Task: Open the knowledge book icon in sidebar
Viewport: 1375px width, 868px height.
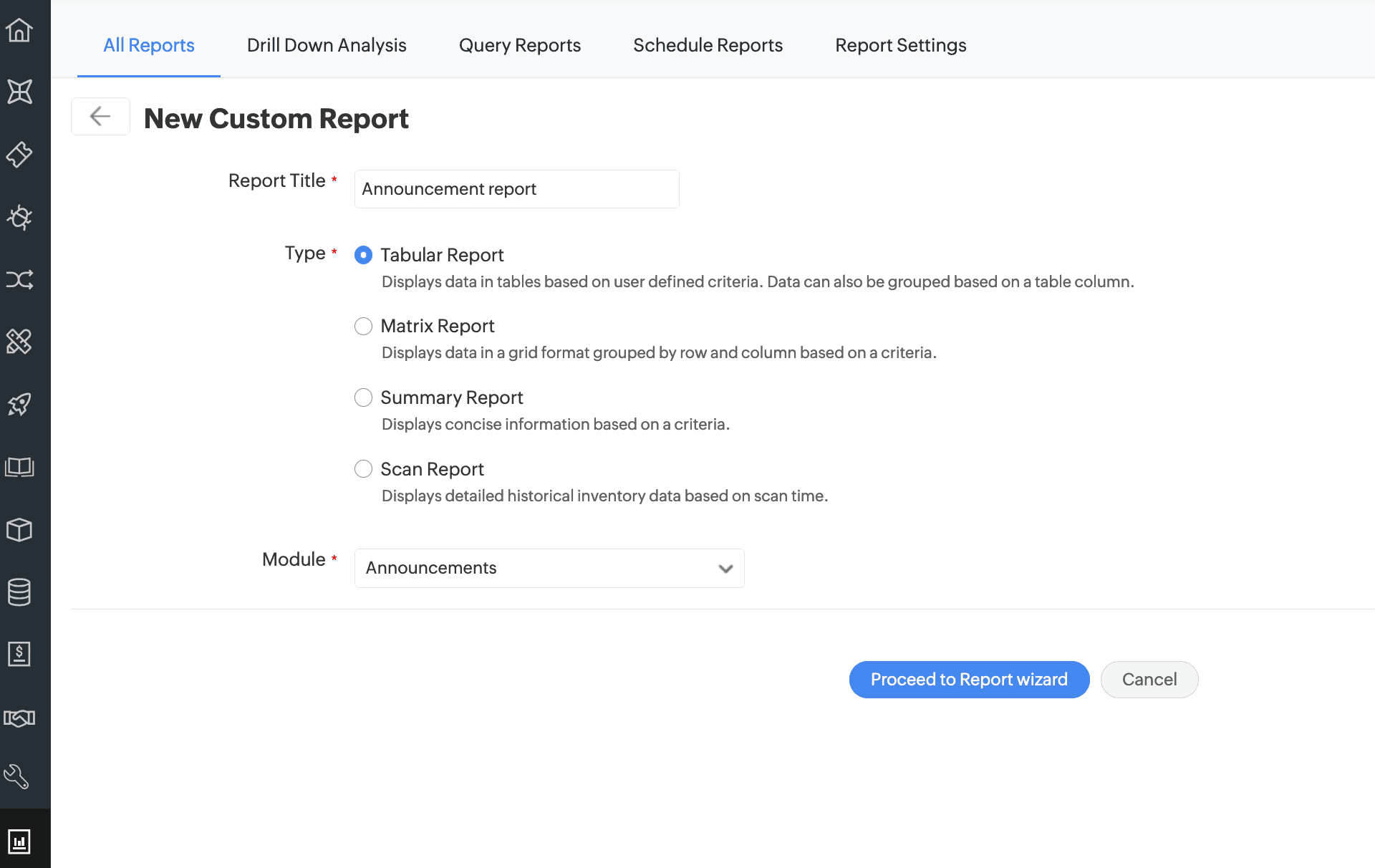Action: coord(19,467)
